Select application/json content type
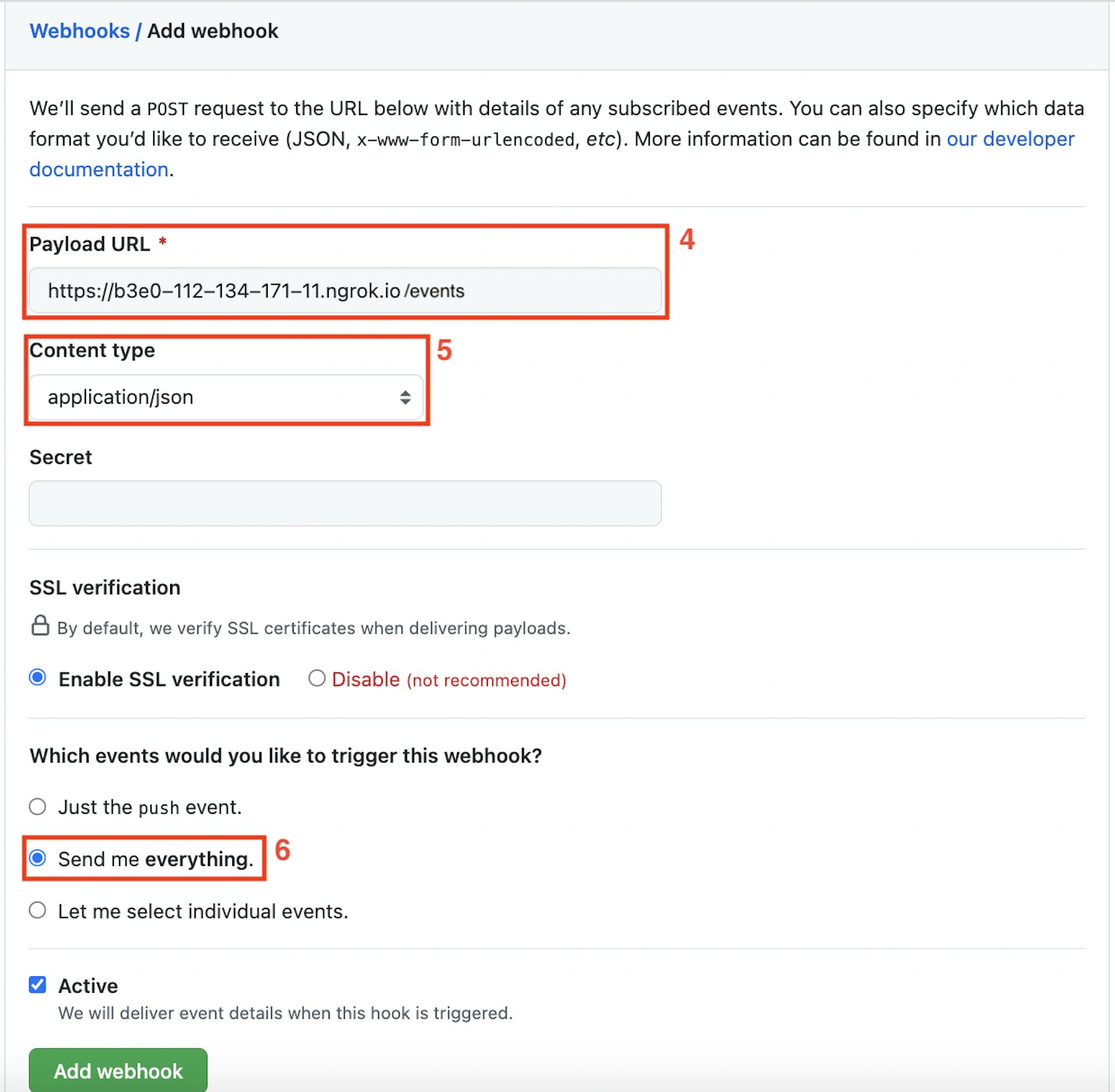This screenshot has height=1092, width=1115. [226, 397]
